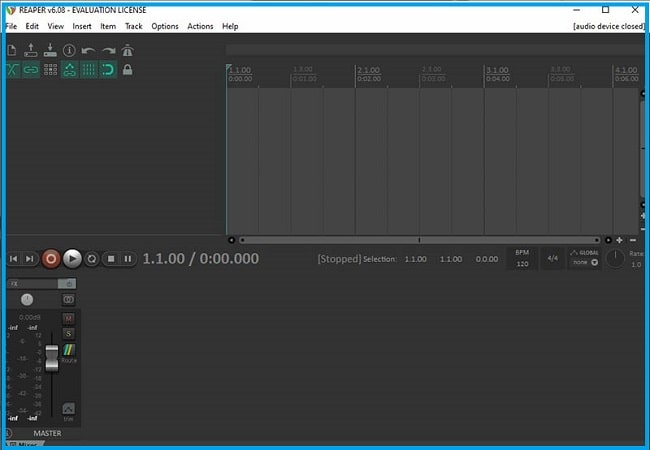The height and width of the screenshot is (450, 650).
Task: Click the metronome icon in toolbar
Action: point(127,50)
